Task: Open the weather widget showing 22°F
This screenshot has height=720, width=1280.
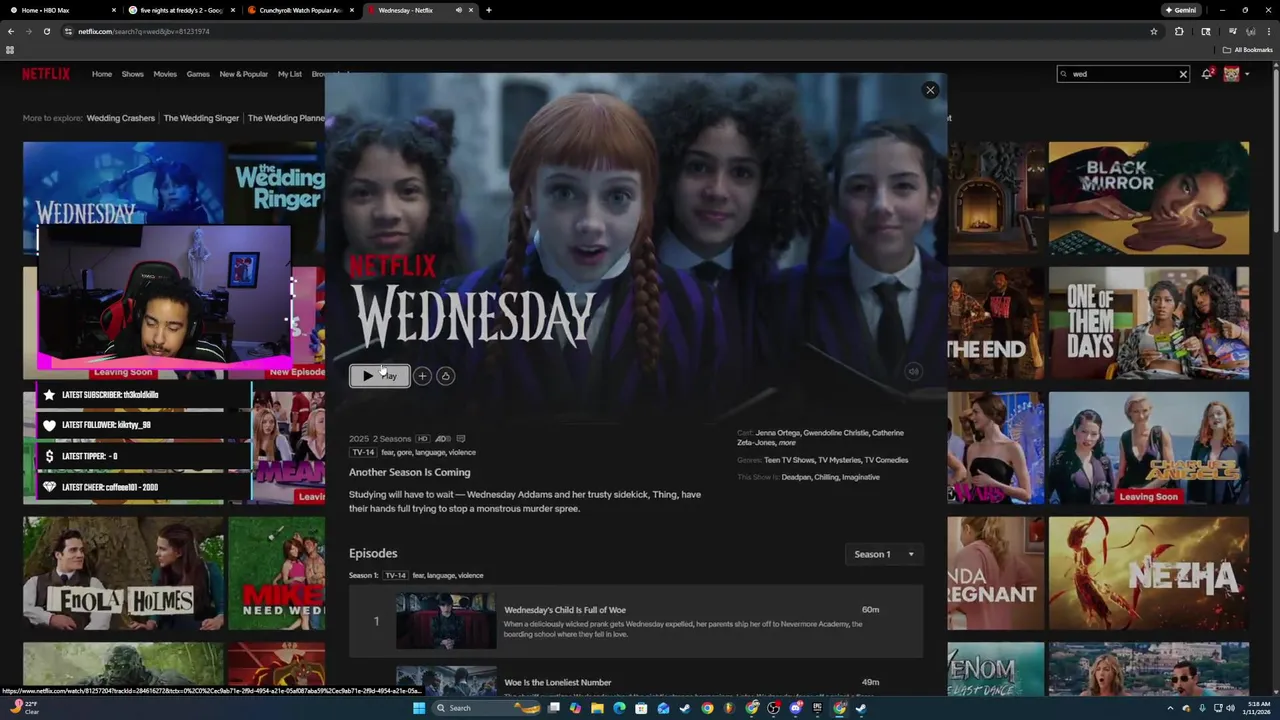Action: (22, 708)
